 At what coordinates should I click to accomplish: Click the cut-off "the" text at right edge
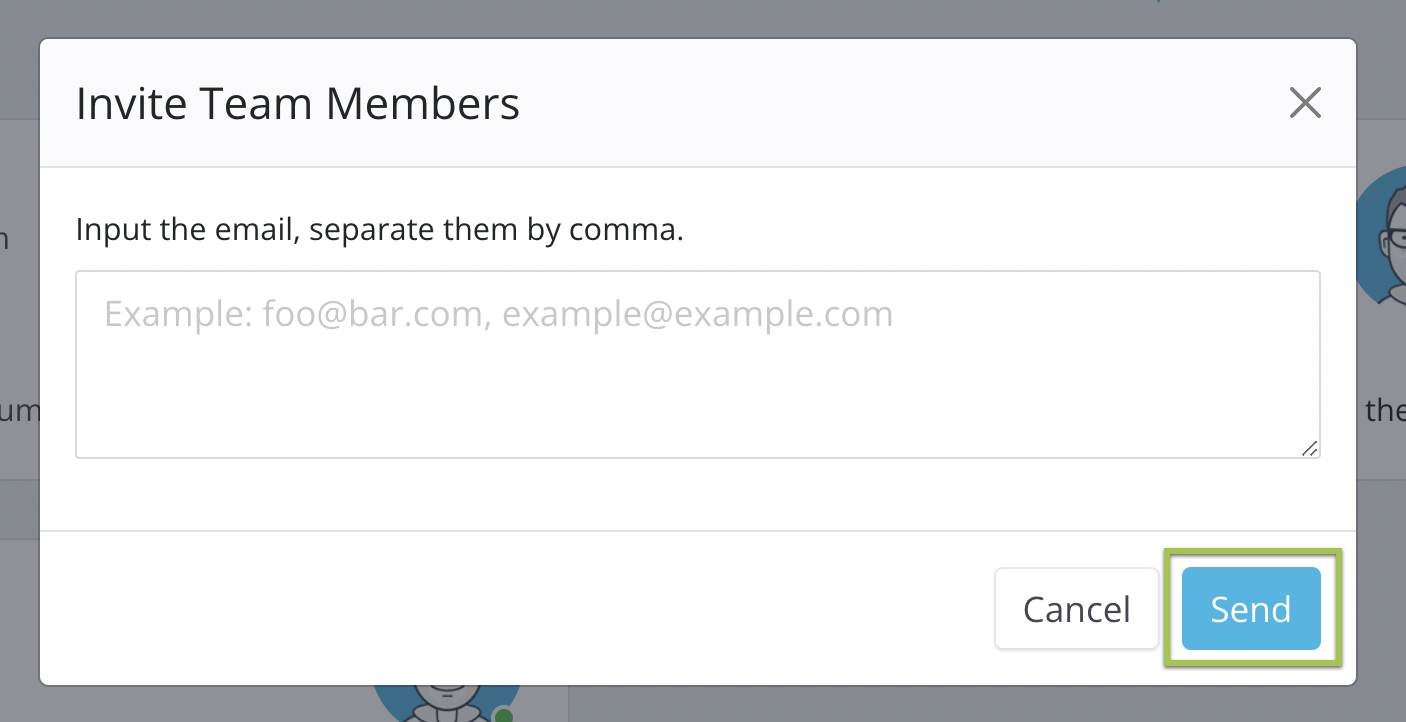pyautogui.click(x=1386, y=410)
